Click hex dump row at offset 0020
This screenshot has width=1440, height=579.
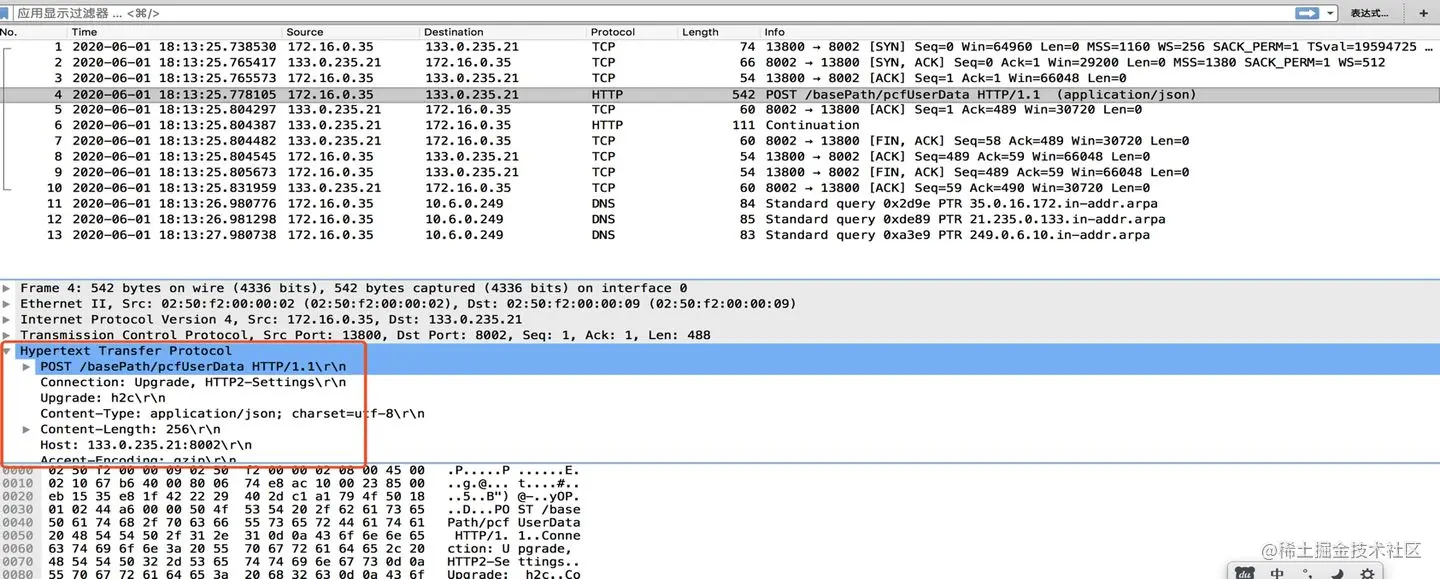pyautogui.click(x=290, y=496)
